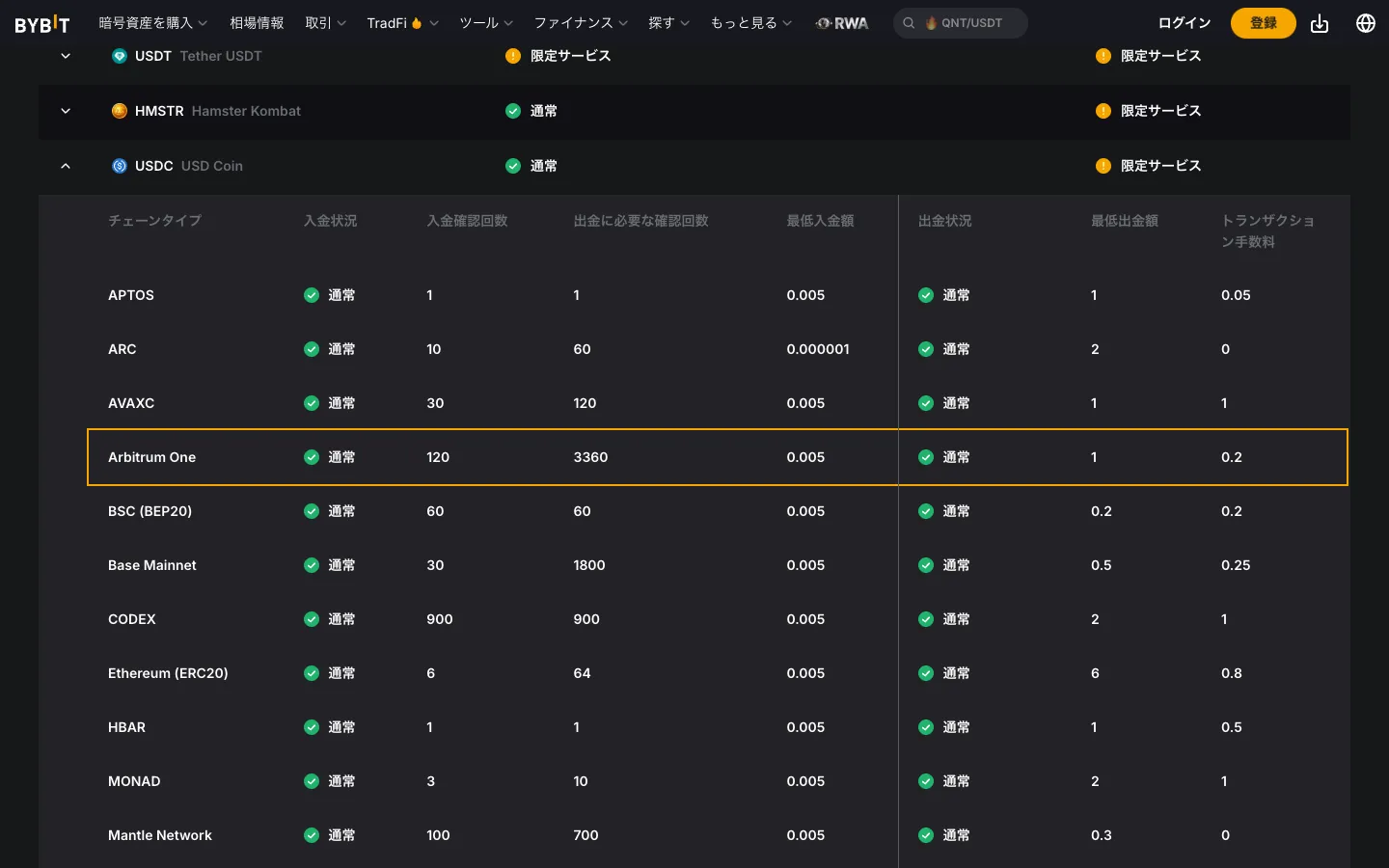Click the USDT coin icon
1389x868 pixels.
120,56
